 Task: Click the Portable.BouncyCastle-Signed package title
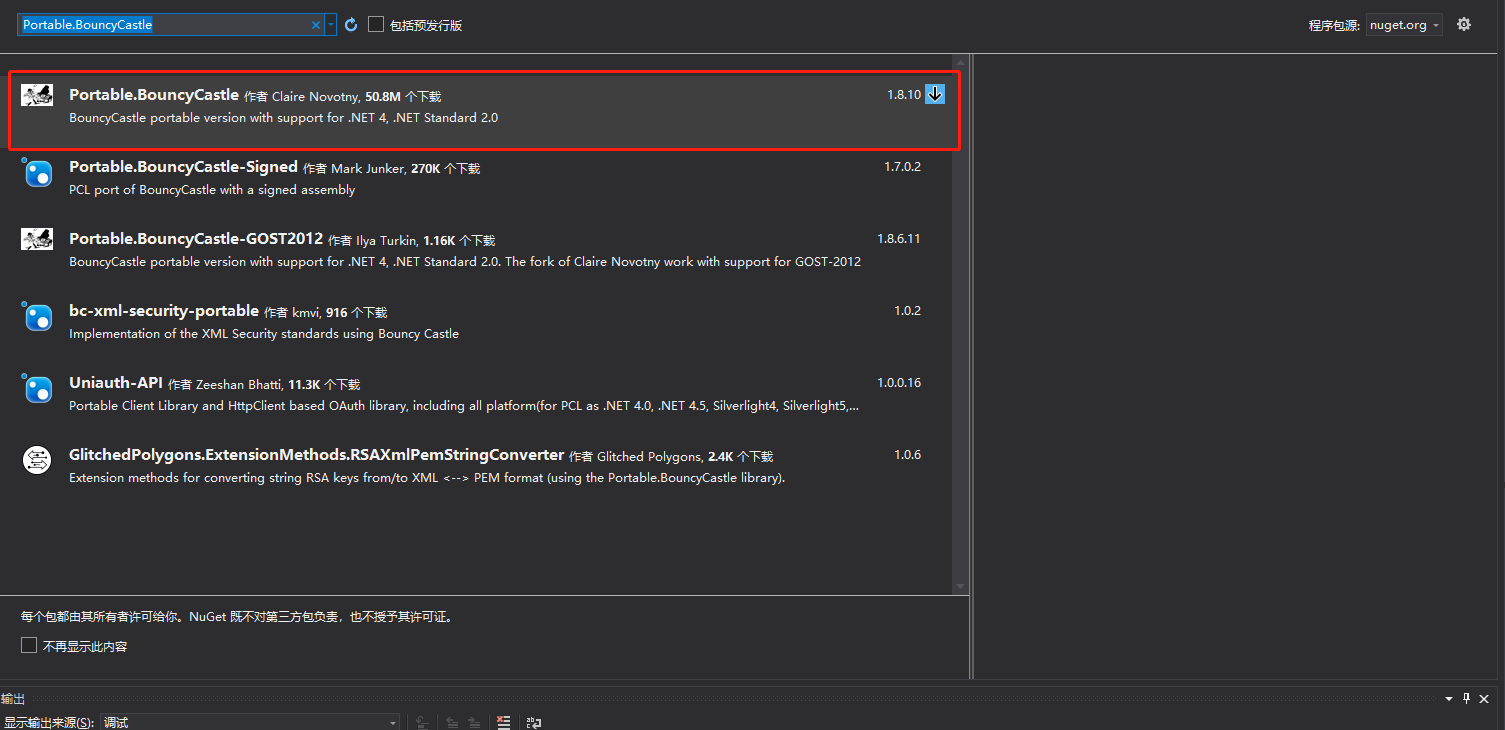(x=183, y=167)
